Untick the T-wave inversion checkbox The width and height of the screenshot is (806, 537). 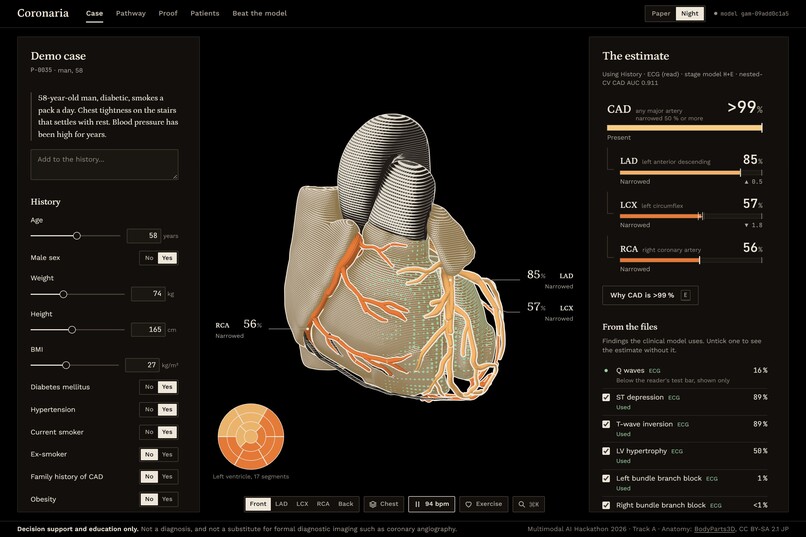(x=606, y=424)
